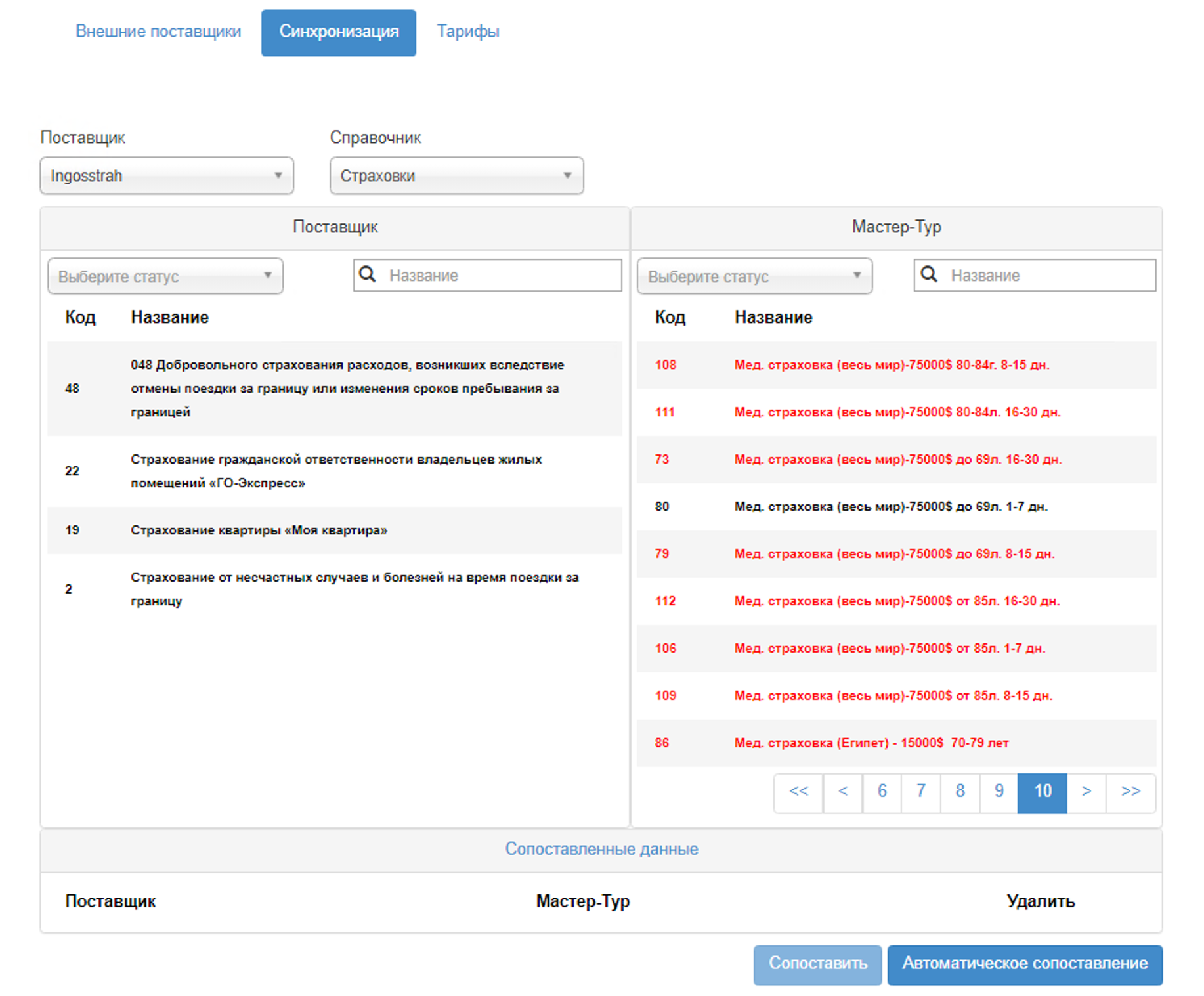Click the Сопоставить button
This screenshot has height=996, width=1204.
(x=817, y=964)
